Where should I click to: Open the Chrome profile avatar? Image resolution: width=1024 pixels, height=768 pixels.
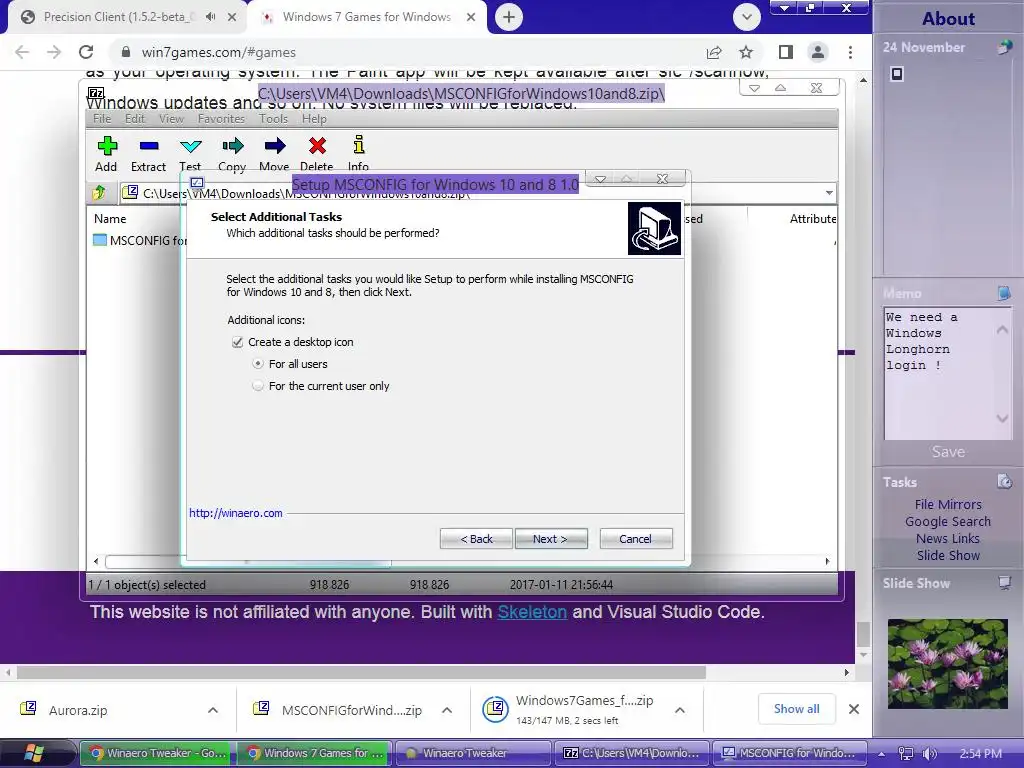click(x=818, y=52)
